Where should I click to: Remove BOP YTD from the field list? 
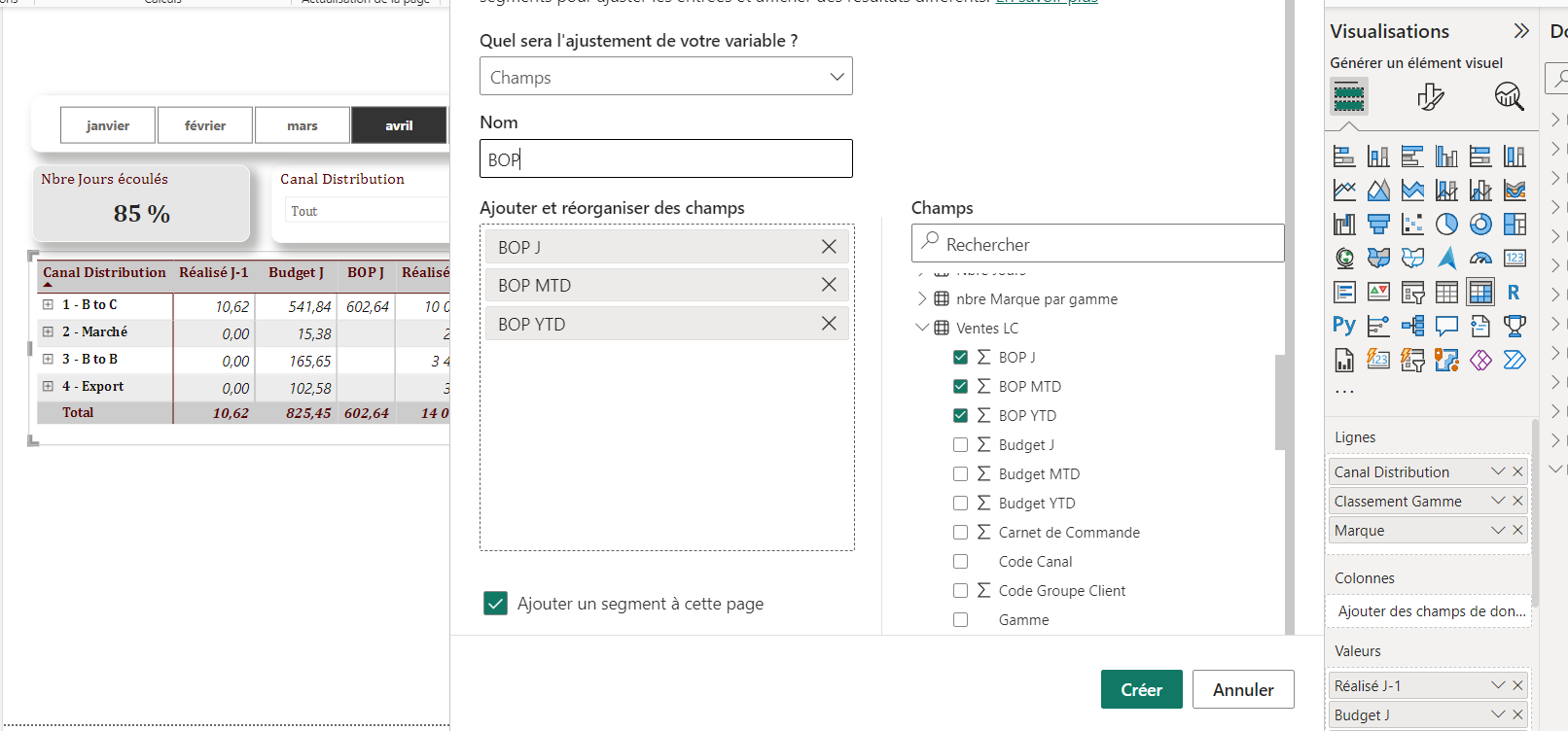(x=829, y=324)
